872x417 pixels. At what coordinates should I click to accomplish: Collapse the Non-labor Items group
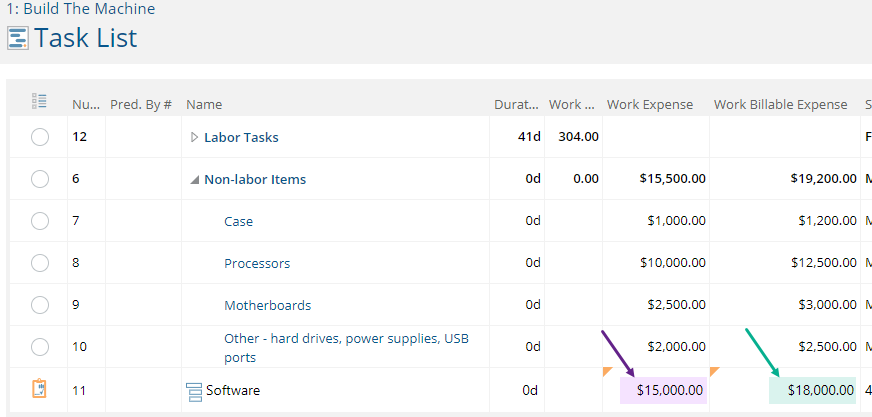click(194, 180)
